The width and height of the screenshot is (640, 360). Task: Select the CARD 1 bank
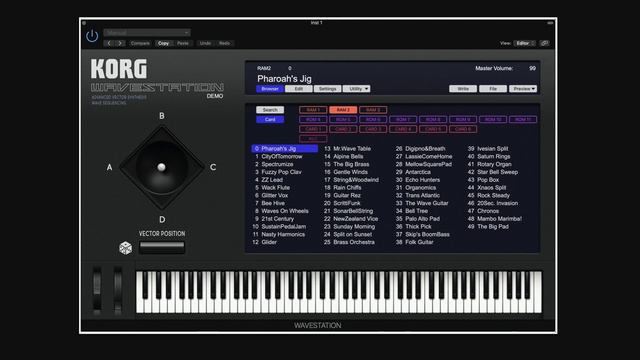[313, 129]
